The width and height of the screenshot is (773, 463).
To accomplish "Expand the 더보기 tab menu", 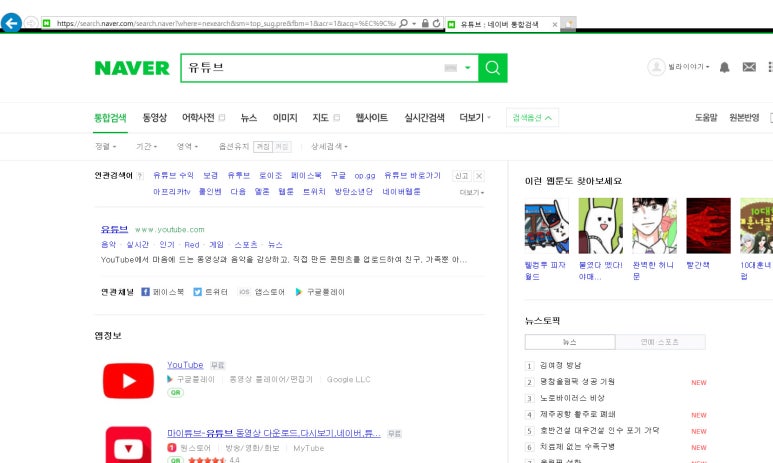I will coord(475,117).
